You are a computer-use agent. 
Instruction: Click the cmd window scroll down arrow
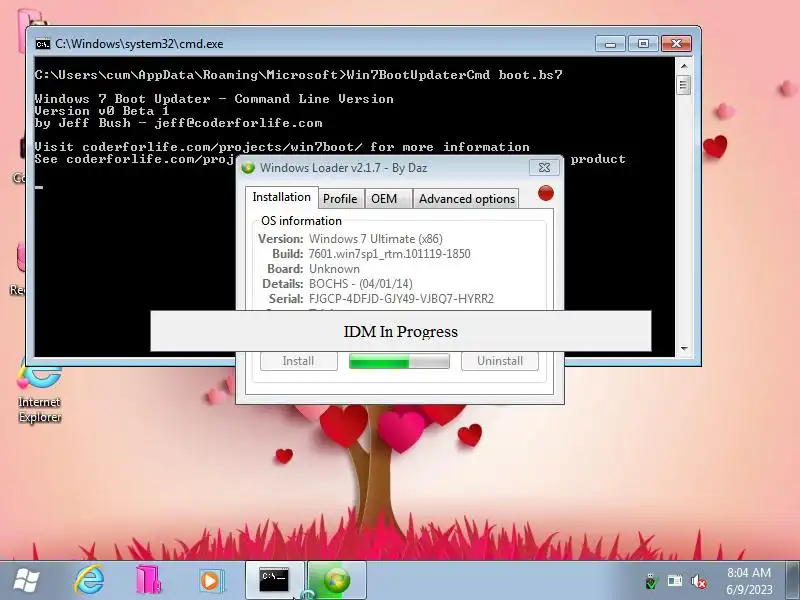[x=684, y=348]
